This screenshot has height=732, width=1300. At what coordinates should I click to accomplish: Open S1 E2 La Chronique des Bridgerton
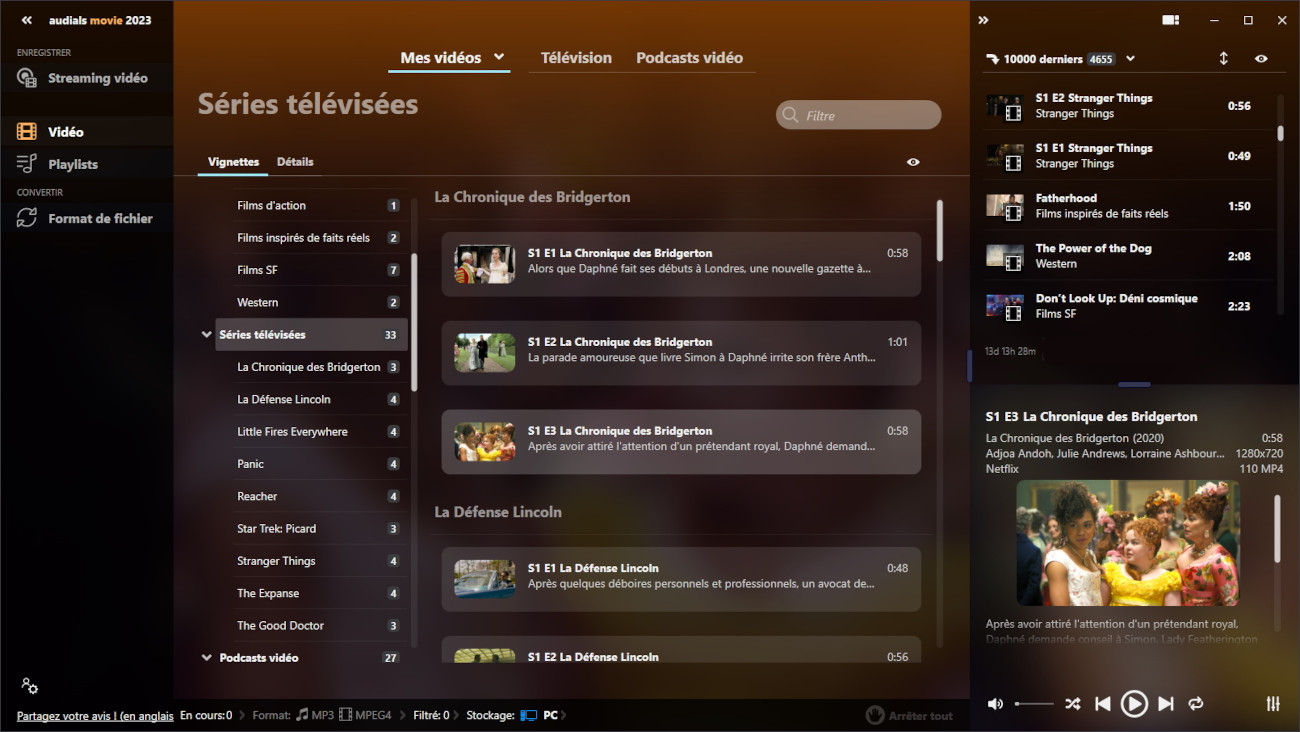coord(681,353)
